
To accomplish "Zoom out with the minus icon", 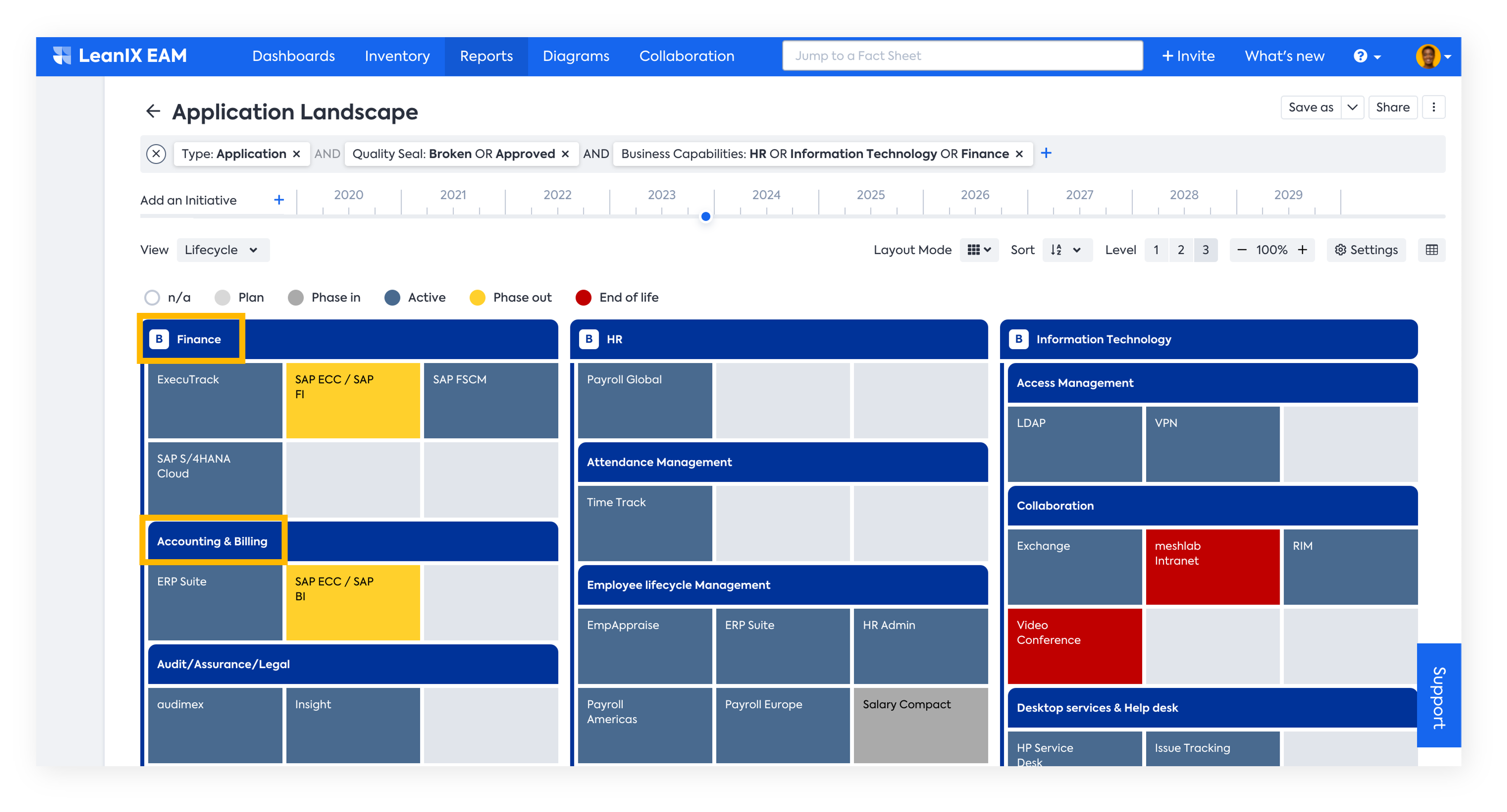I will (x=1241, y=250).
